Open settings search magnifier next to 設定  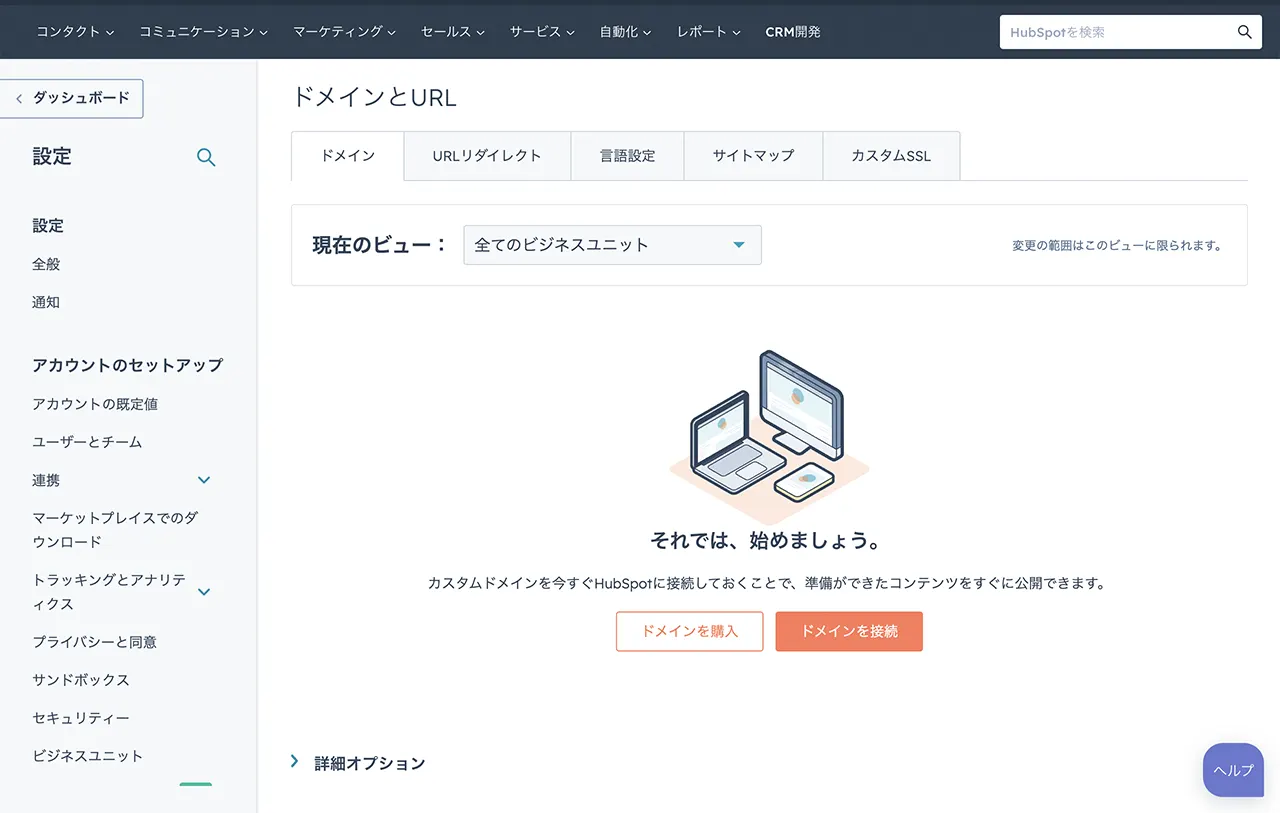(x=206, y=157)
